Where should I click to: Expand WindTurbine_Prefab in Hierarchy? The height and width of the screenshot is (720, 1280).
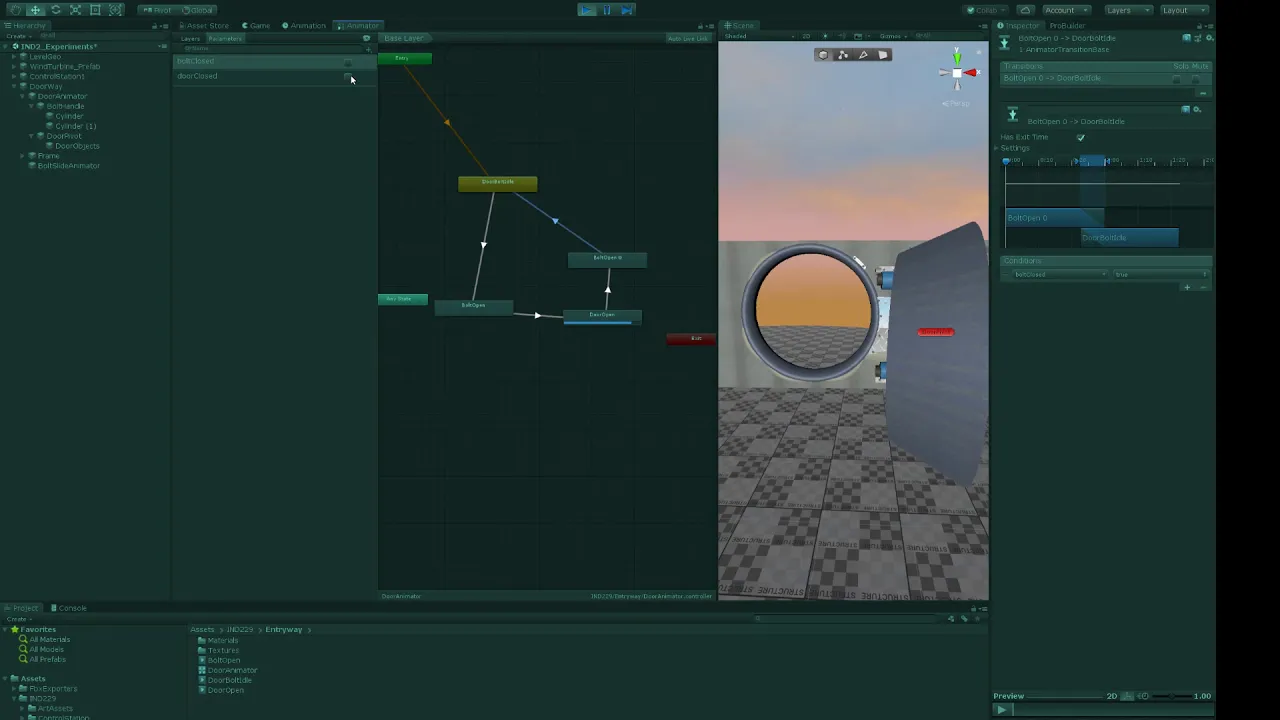coord(13,66)
